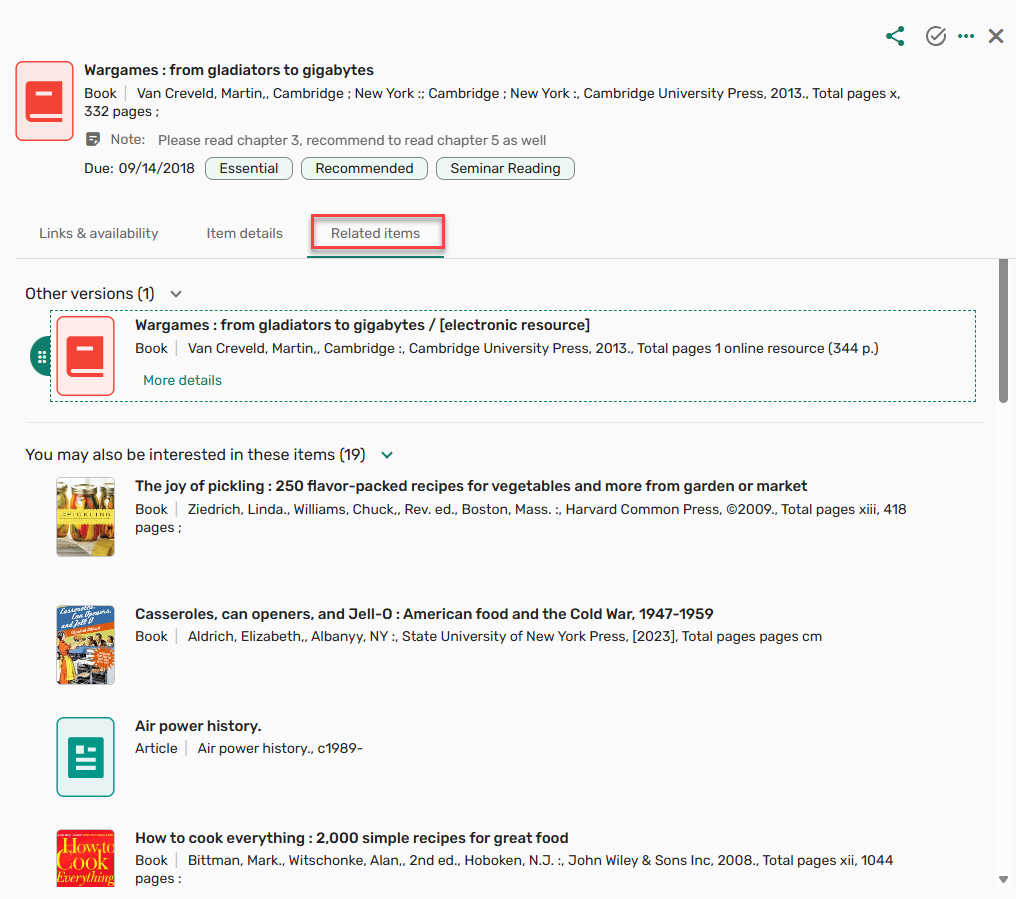This screenshot has height=899, width=1016.
Task: Click Aldrich, Elizabeth citation text
Action: [x=505, y=636]
